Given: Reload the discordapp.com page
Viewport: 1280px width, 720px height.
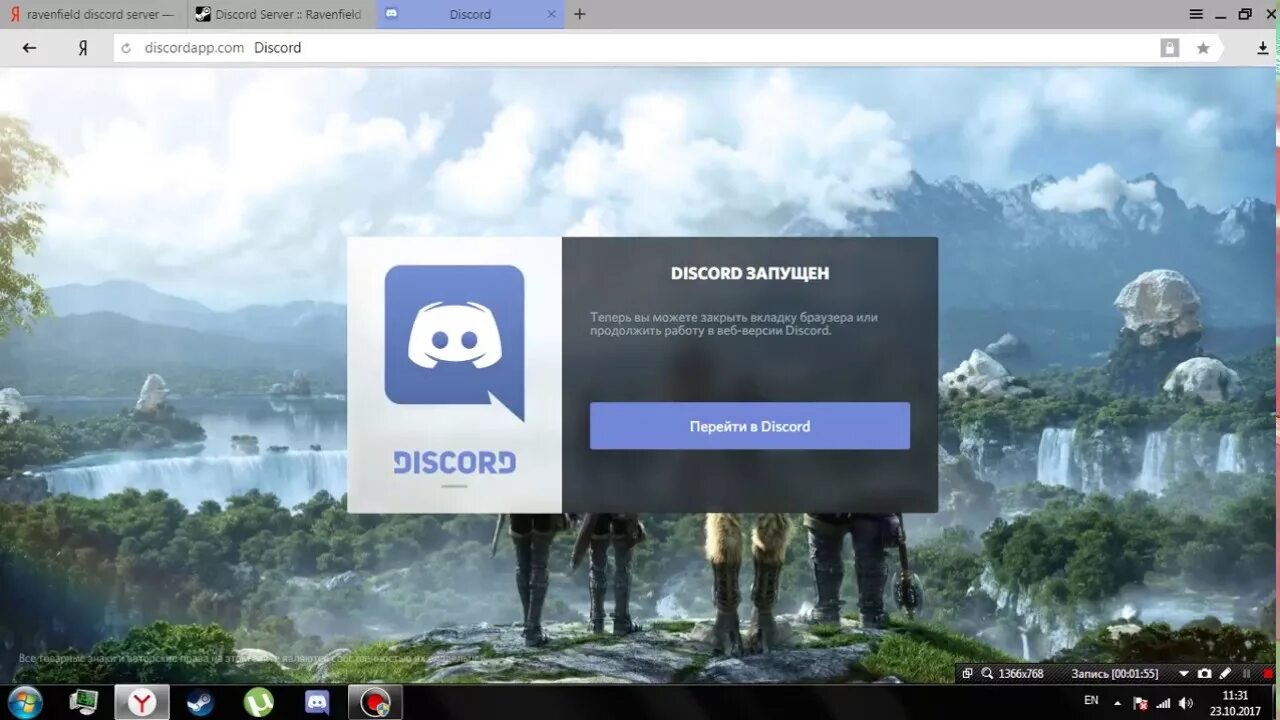Looking at the screenshot, I should click(x=126, y=47).
